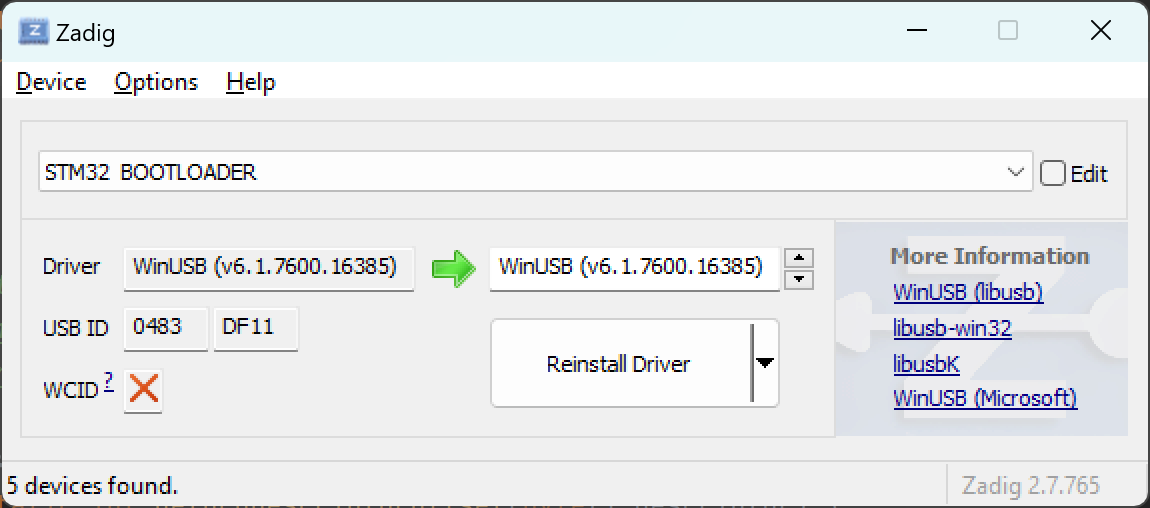Click the USB ID label
This screenshot has width=1150, height=508.
click(x=76, y=328)
